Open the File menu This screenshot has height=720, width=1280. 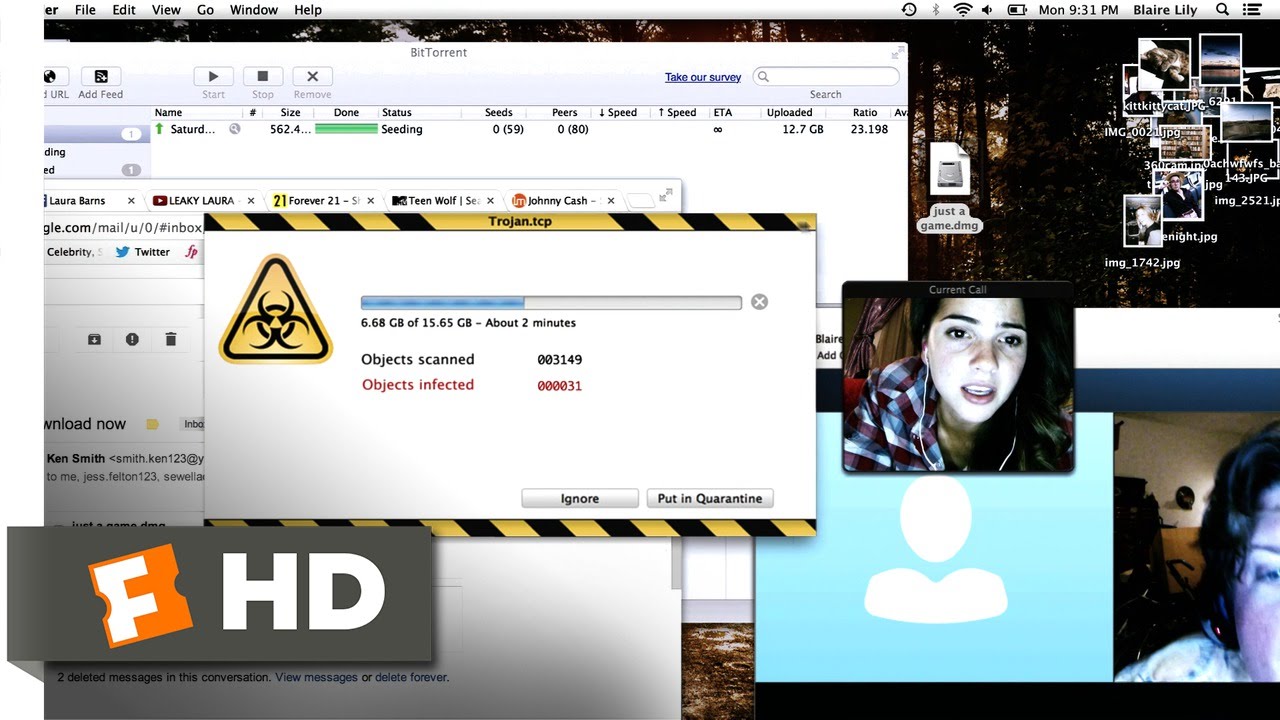[x=85, y=9]
